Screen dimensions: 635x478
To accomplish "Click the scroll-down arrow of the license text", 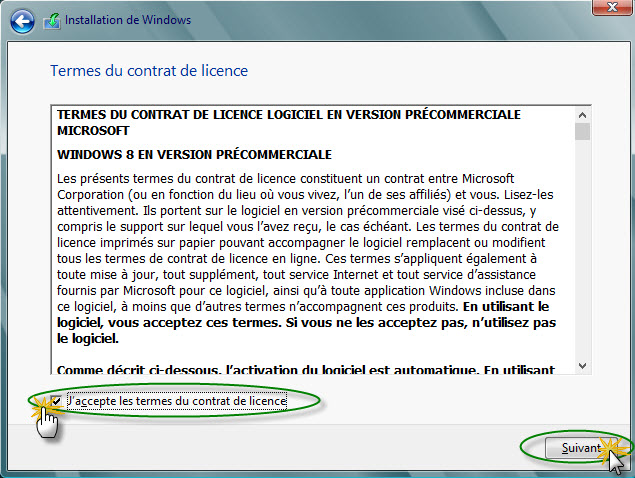I will coord(582,366).
